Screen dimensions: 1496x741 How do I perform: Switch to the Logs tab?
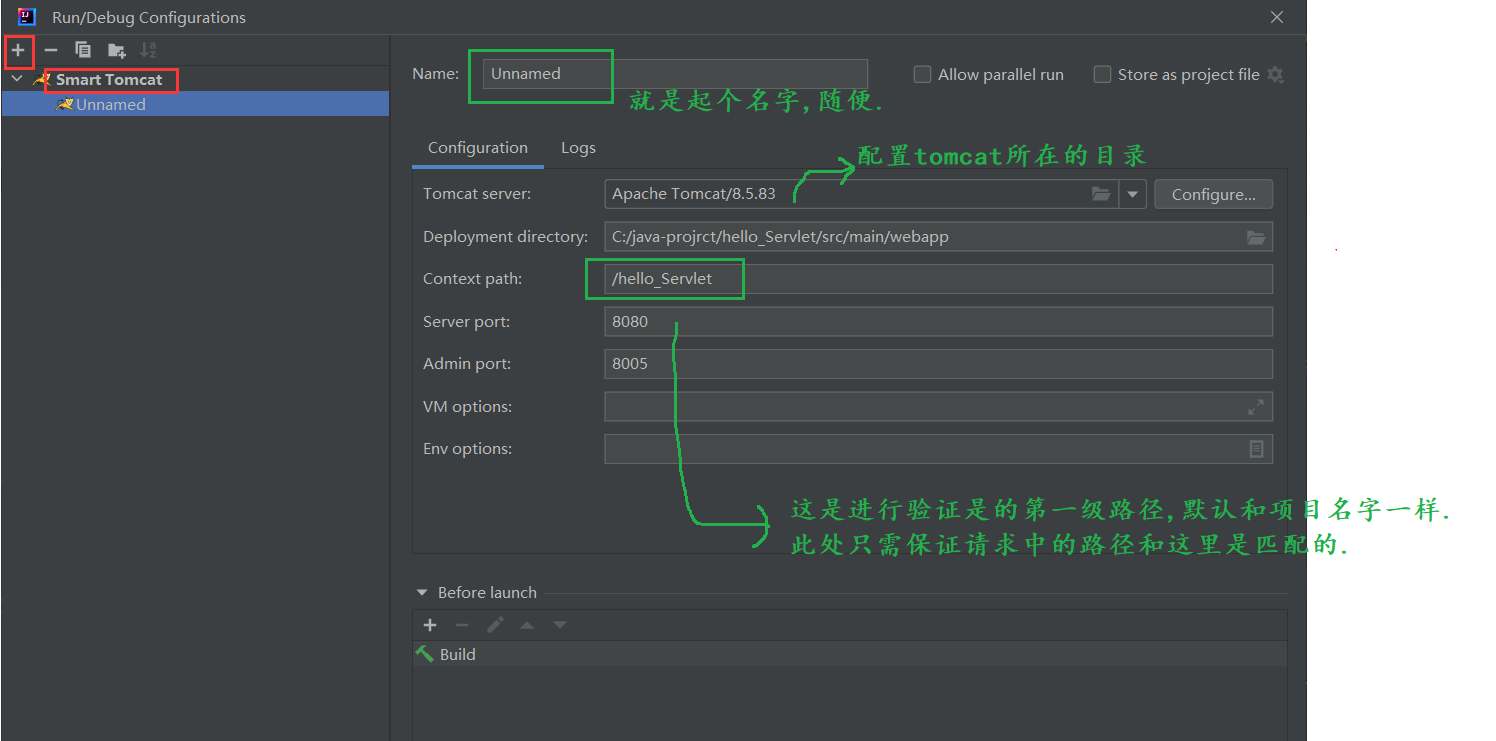pos(578,148)
